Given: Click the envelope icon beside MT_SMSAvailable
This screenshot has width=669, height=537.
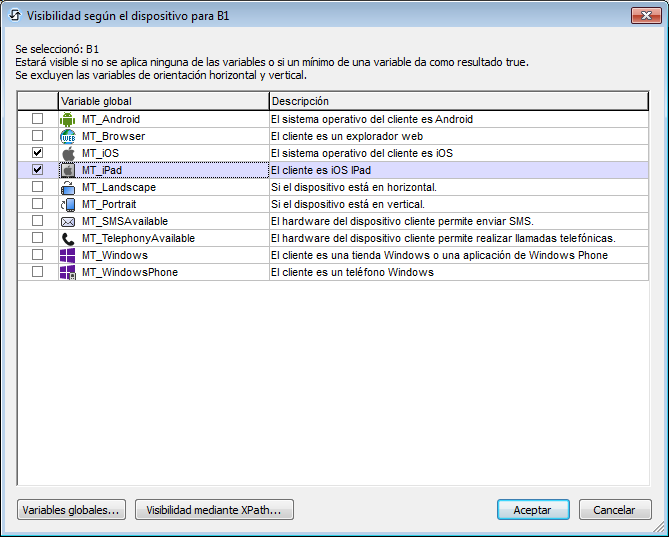Looking at the screenshot, I should pyautogui.click(x=68, y=221).
